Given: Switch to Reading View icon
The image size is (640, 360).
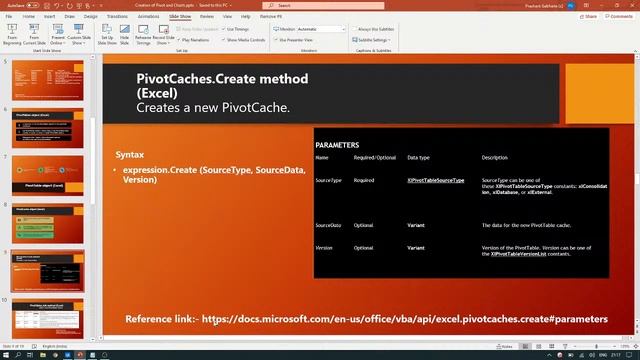Looking at the screenshot, I should 552,347.
